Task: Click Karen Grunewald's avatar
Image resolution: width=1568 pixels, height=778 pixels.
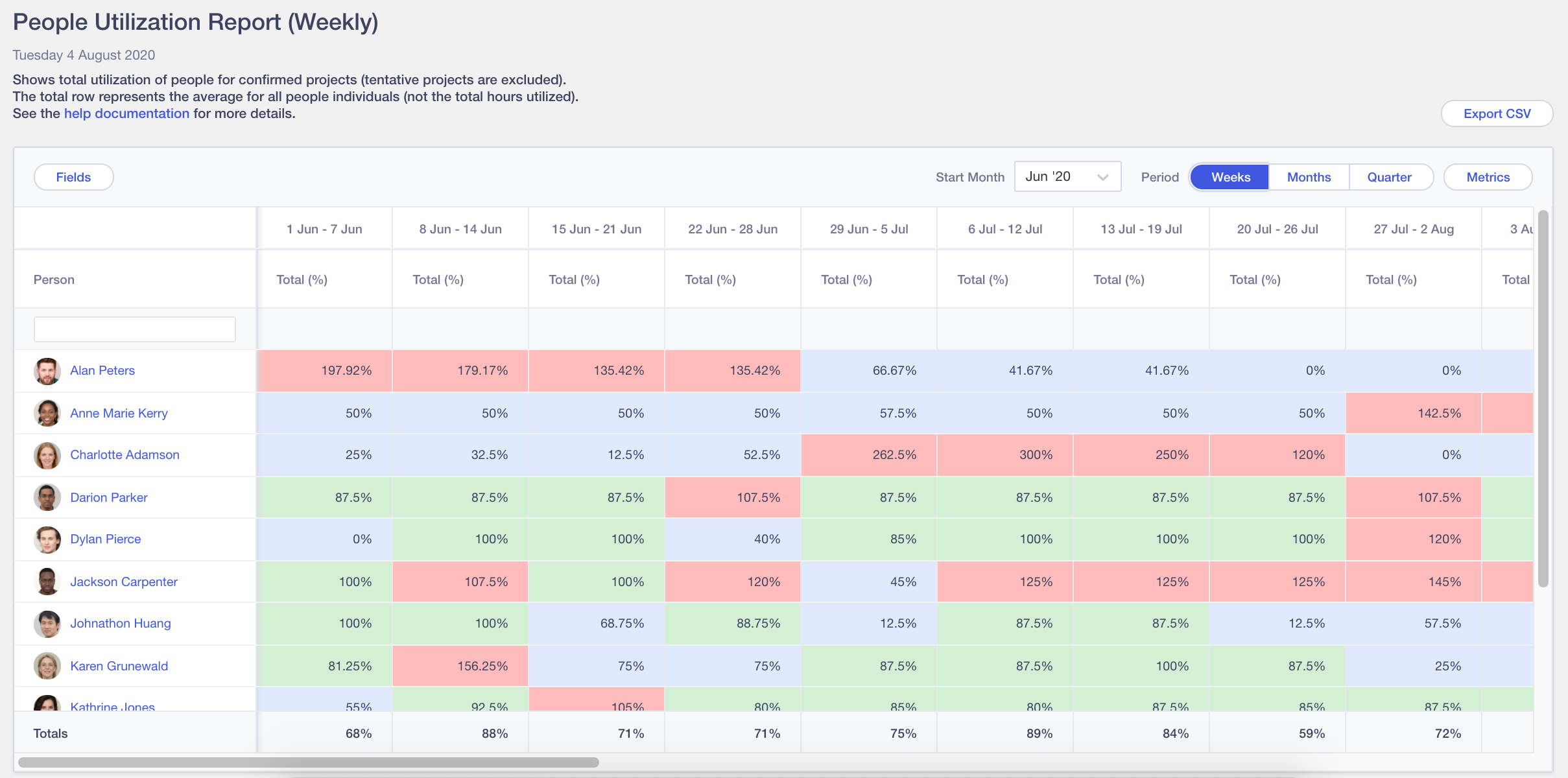Action: 47,666
